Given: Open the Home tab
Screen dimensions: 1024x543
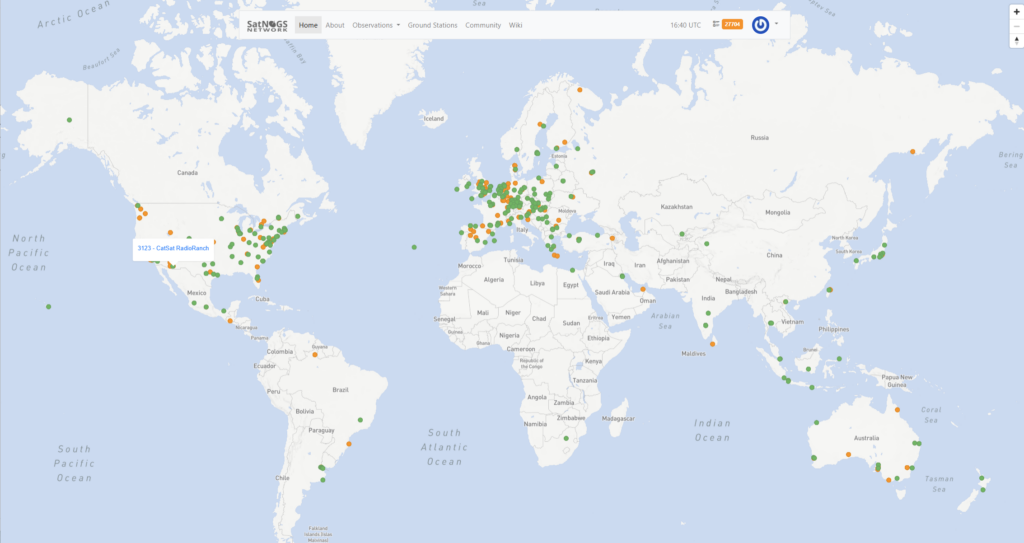Looking at the screenshot, I should [x=308, y=25].
